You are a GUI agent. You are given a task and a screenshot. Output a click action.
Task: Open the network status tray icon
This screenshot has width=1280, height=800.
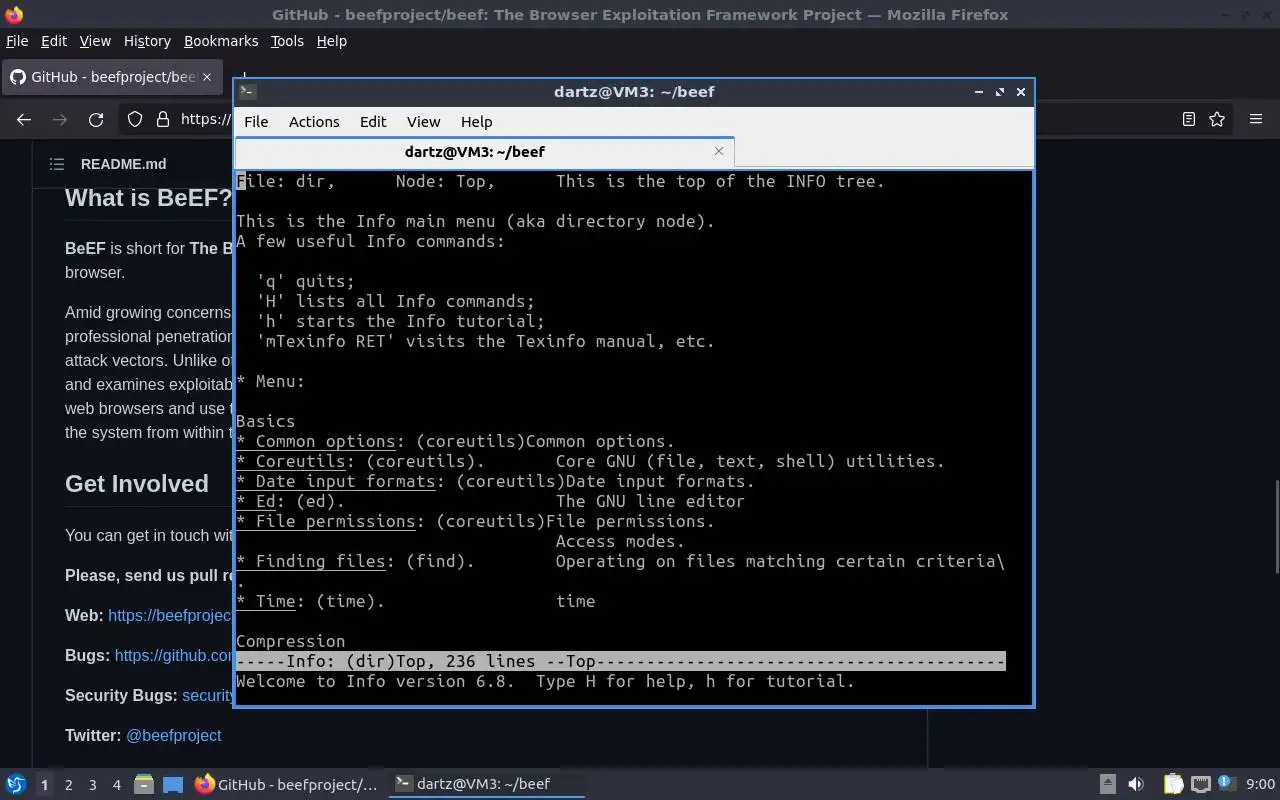[x=1200, y=784]
